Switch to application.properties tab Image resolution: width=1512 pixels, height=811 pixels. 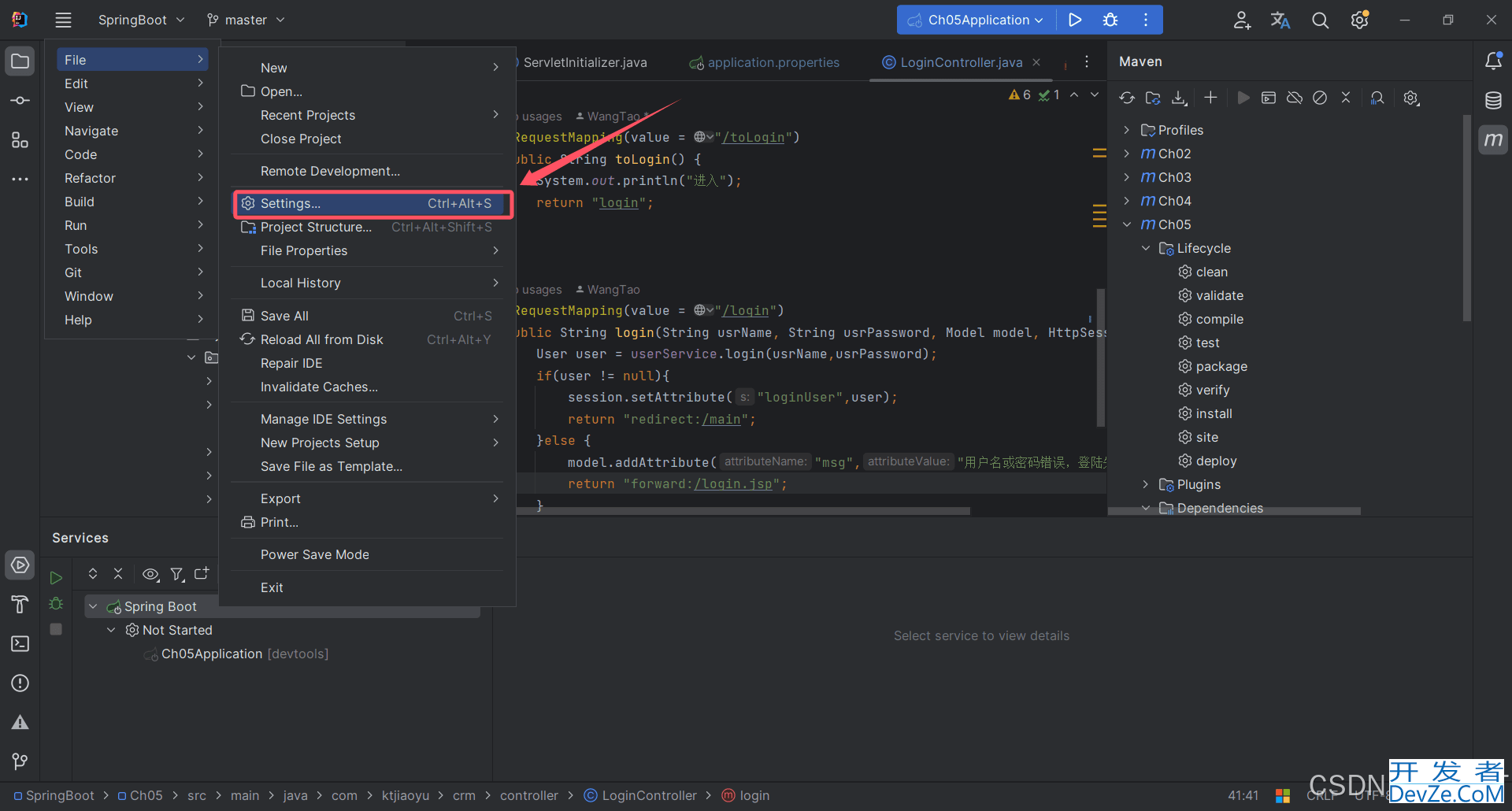(764, 62)
